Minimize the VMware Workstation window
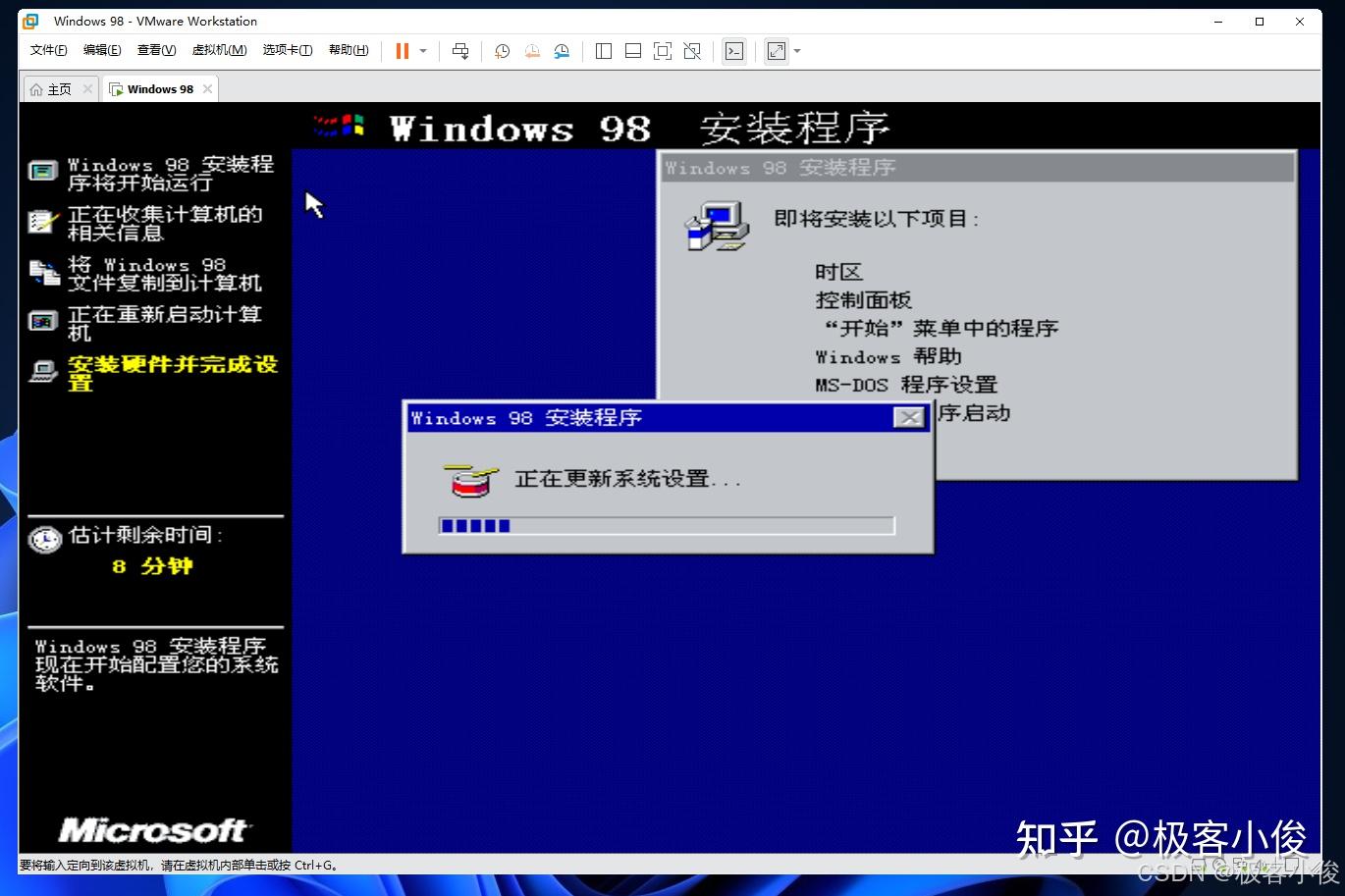Viewport: 1345px width, 896px height. click(x=1218, y=21)
